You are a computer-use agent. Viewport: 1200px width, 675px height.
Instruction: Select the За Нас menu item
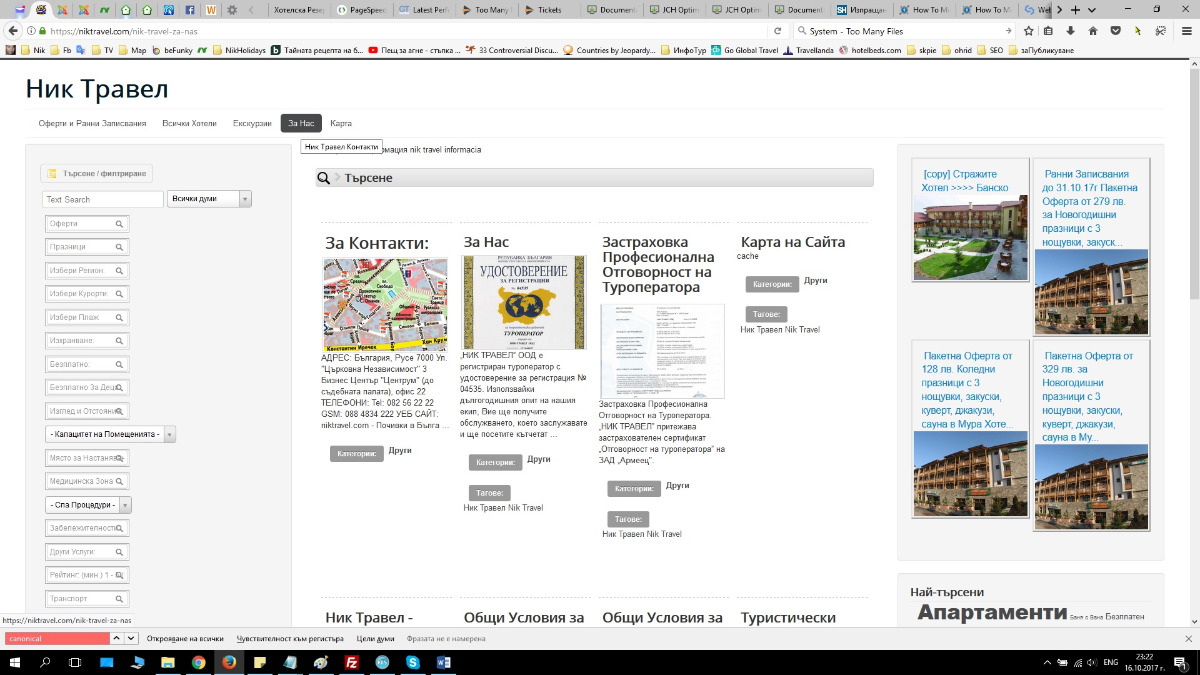301,123
